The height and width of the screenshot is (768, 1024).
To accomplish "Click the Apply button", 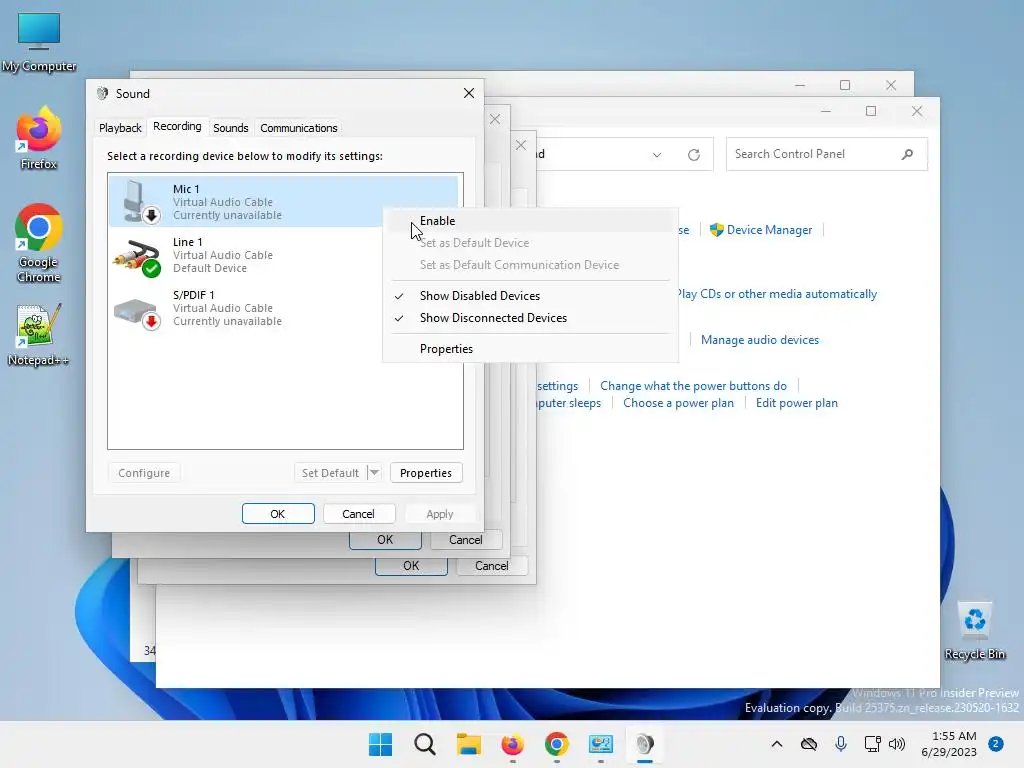I will 440,514.
